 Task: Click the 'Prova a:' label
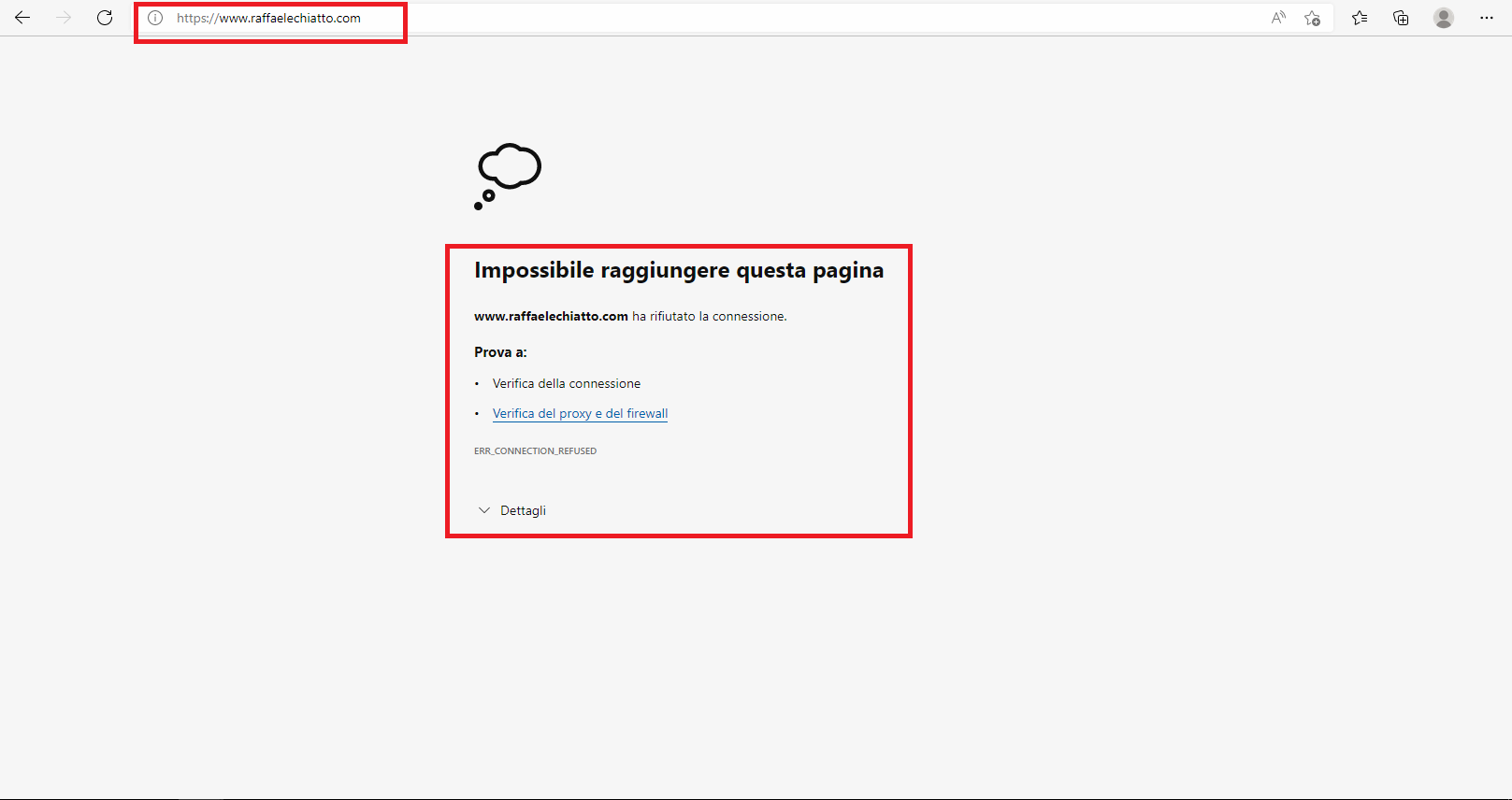500,352
